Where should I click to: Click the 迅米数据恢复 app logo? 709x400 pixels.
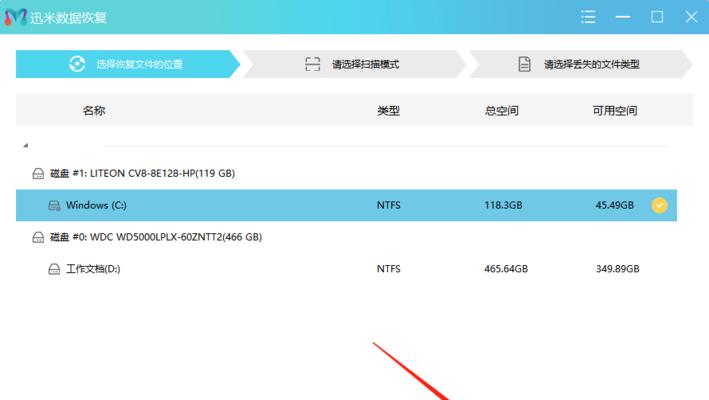pos(15,17)
